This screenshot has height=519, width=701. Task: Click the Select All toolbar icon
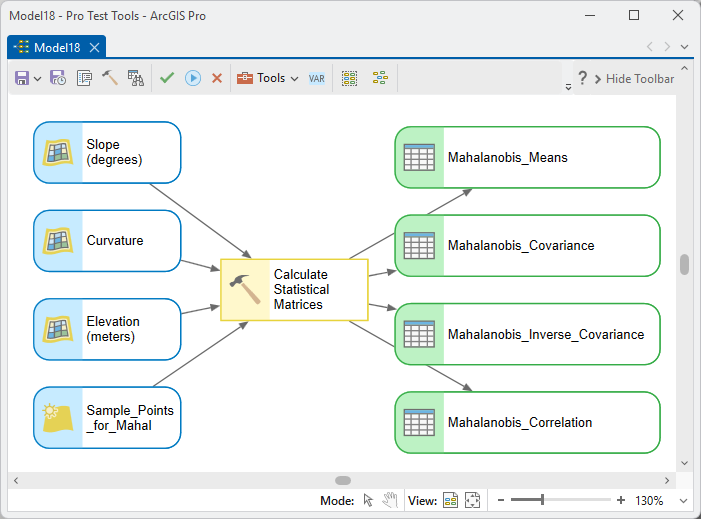click(350, 78)
